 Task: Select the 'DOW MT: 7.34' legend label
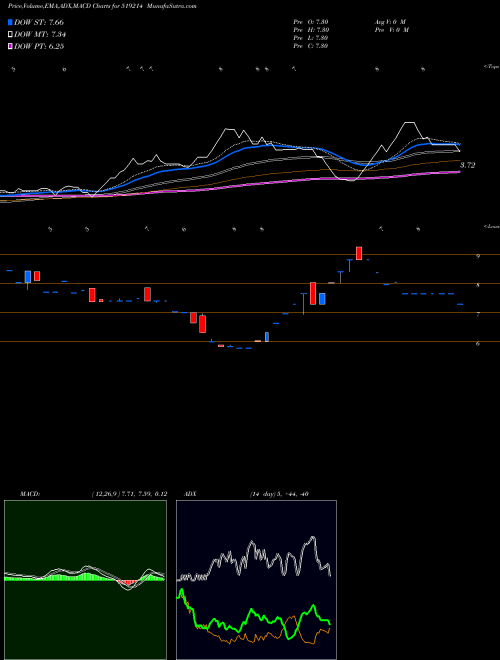[40, 35]
